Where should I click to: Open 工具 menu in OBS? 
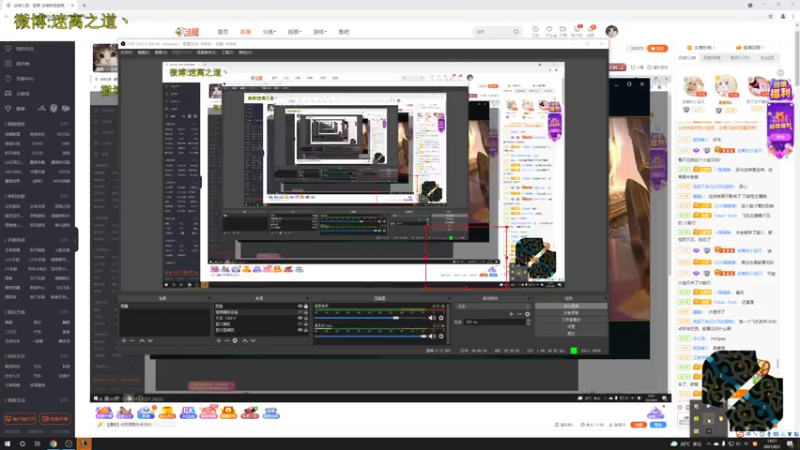coord(228,53)
